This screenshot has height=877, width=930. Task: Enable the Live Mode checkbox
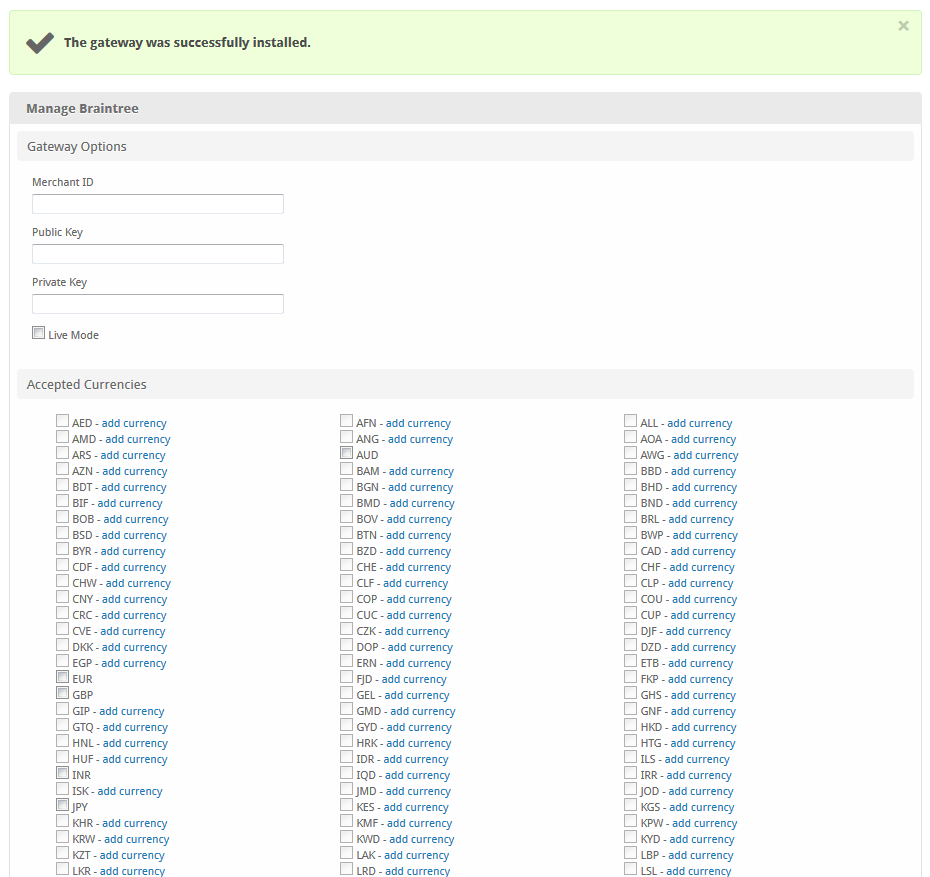(39, 334)
